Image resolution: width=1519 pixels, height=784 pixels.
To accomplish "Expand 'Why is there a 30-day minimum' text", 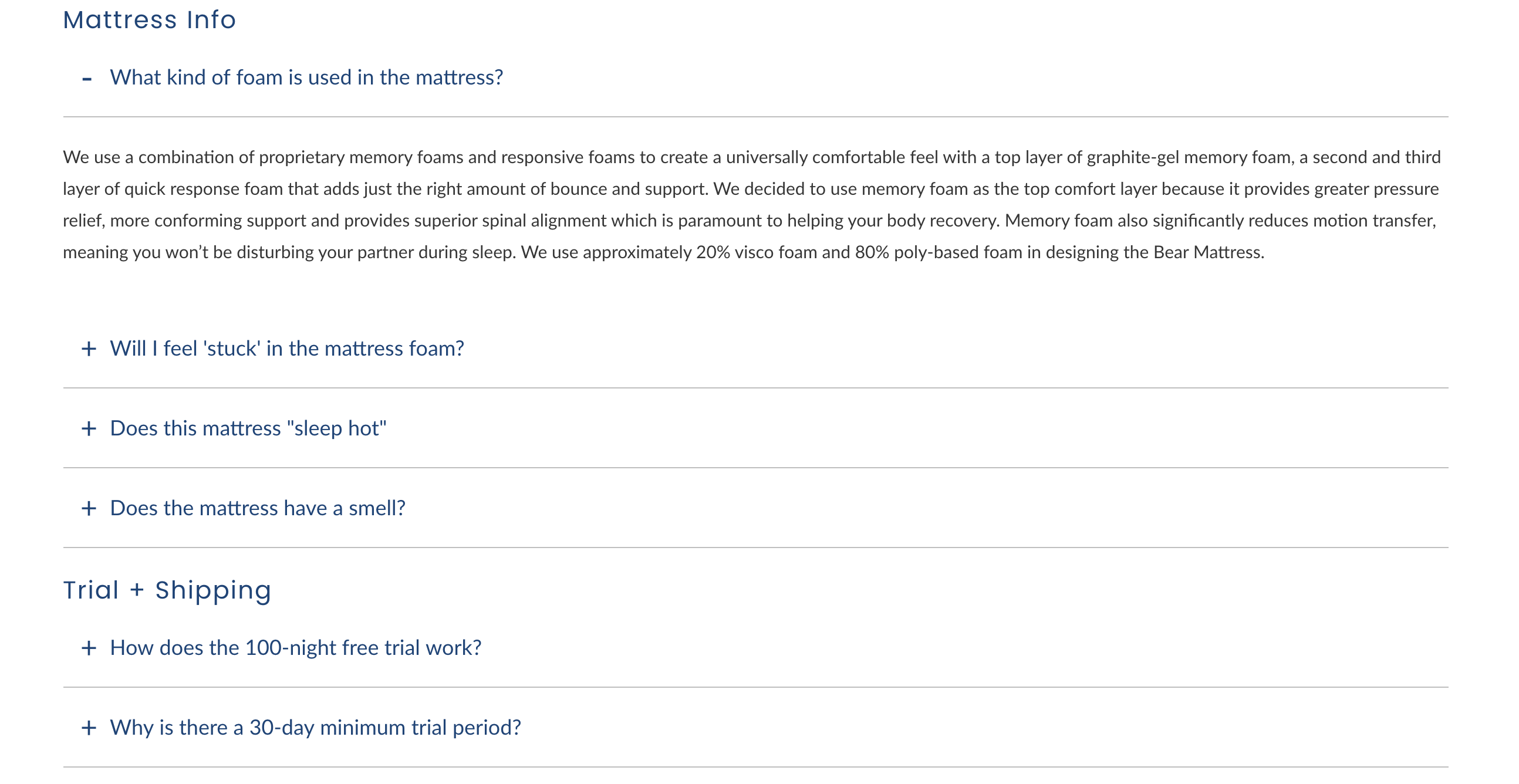I will pyautogui.click(x=315, y=727).
